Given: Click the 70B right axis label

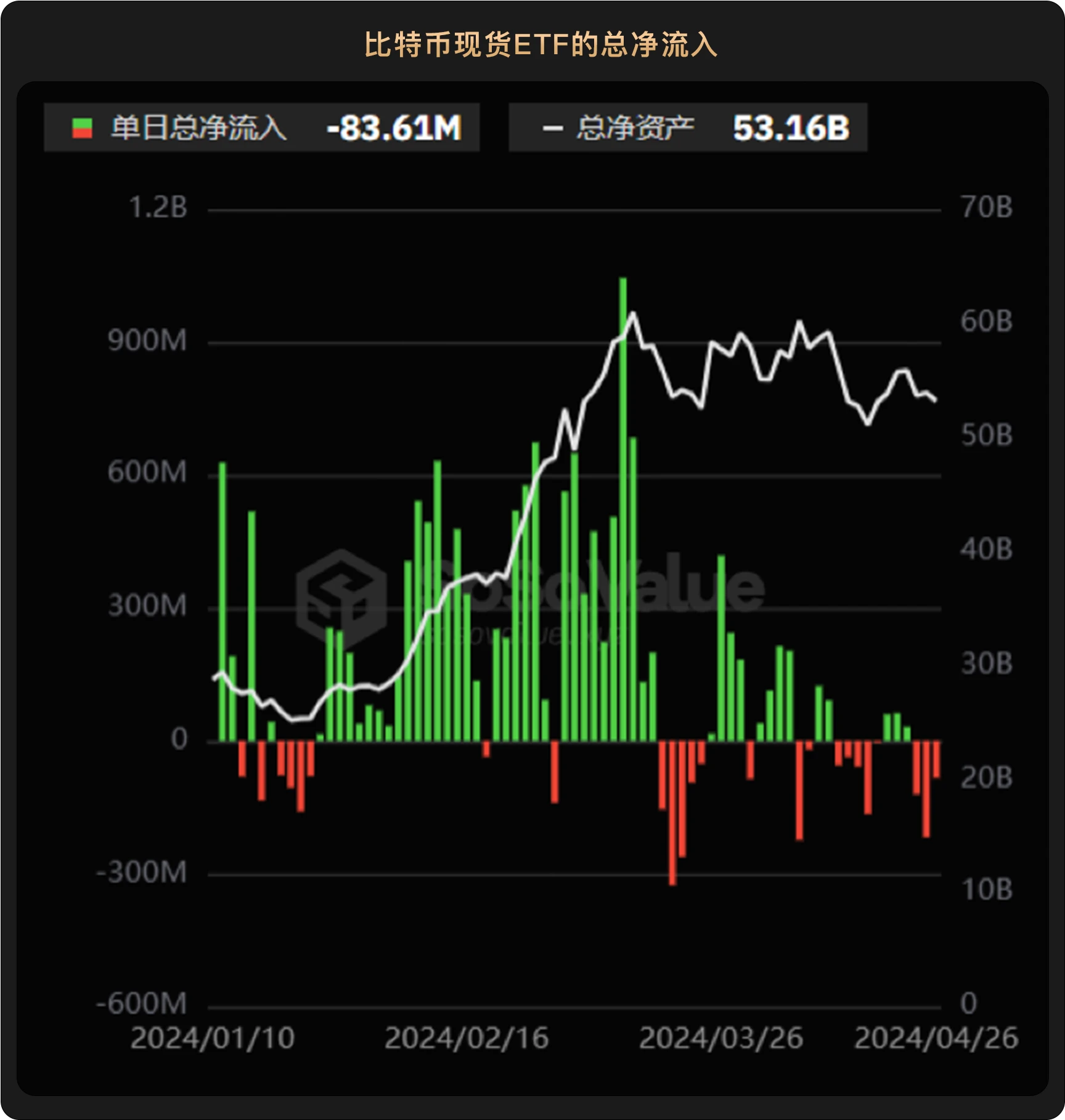Looking at the screenshot, I should click(x=986, y=208).
